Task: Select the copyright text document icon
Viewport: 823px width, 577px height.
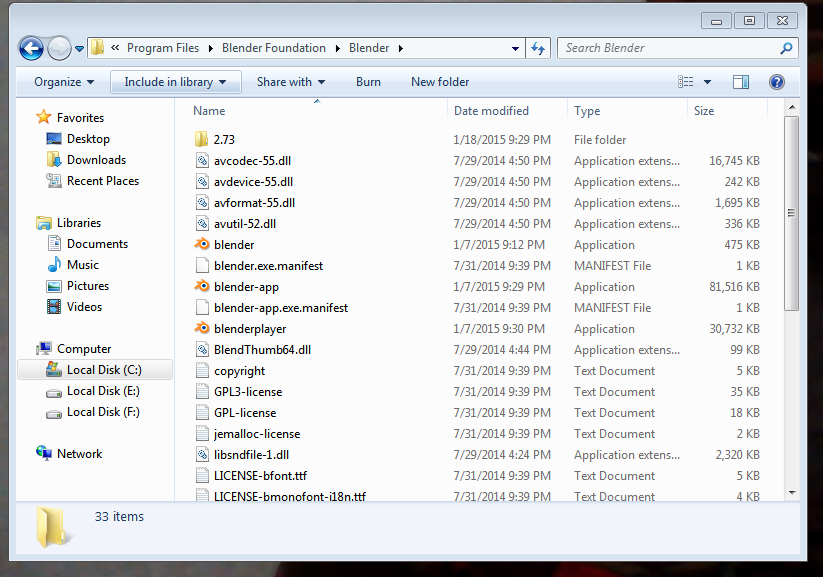Action: [x=202, y=370]
